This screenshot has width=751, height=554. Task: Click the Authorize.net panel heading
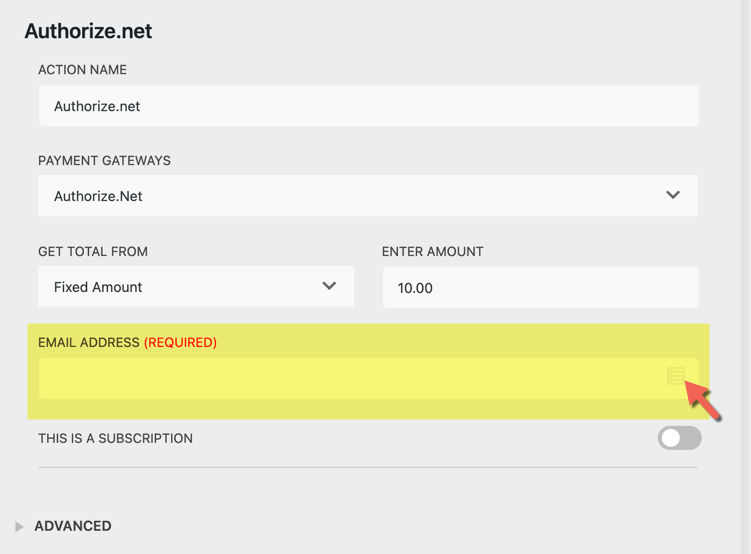(88, 31)
